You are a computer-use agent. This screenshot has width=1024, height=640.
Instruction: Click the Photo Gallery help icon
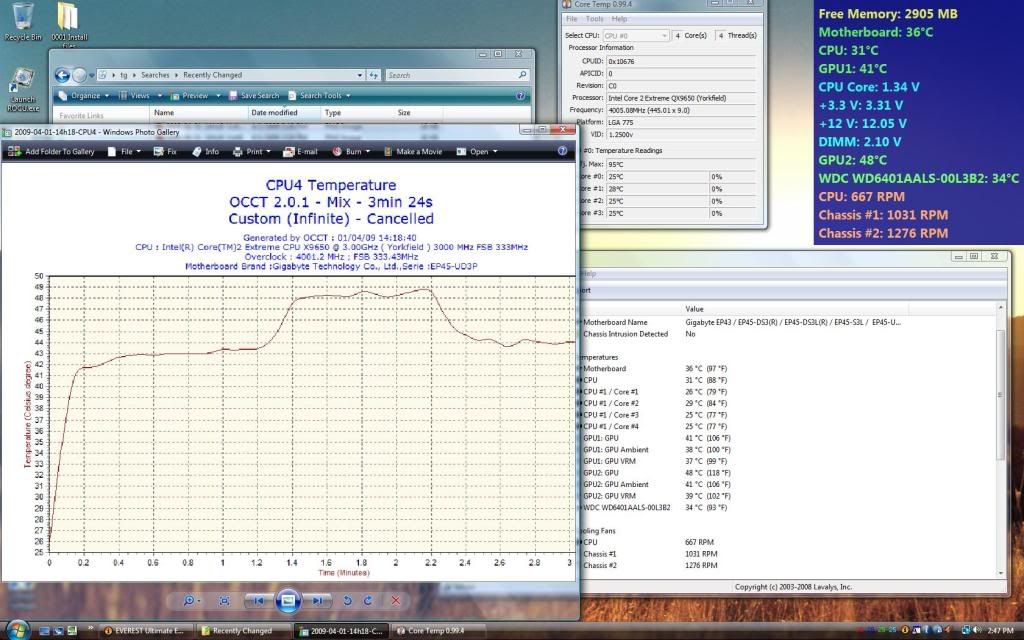[x=562, y=151]
